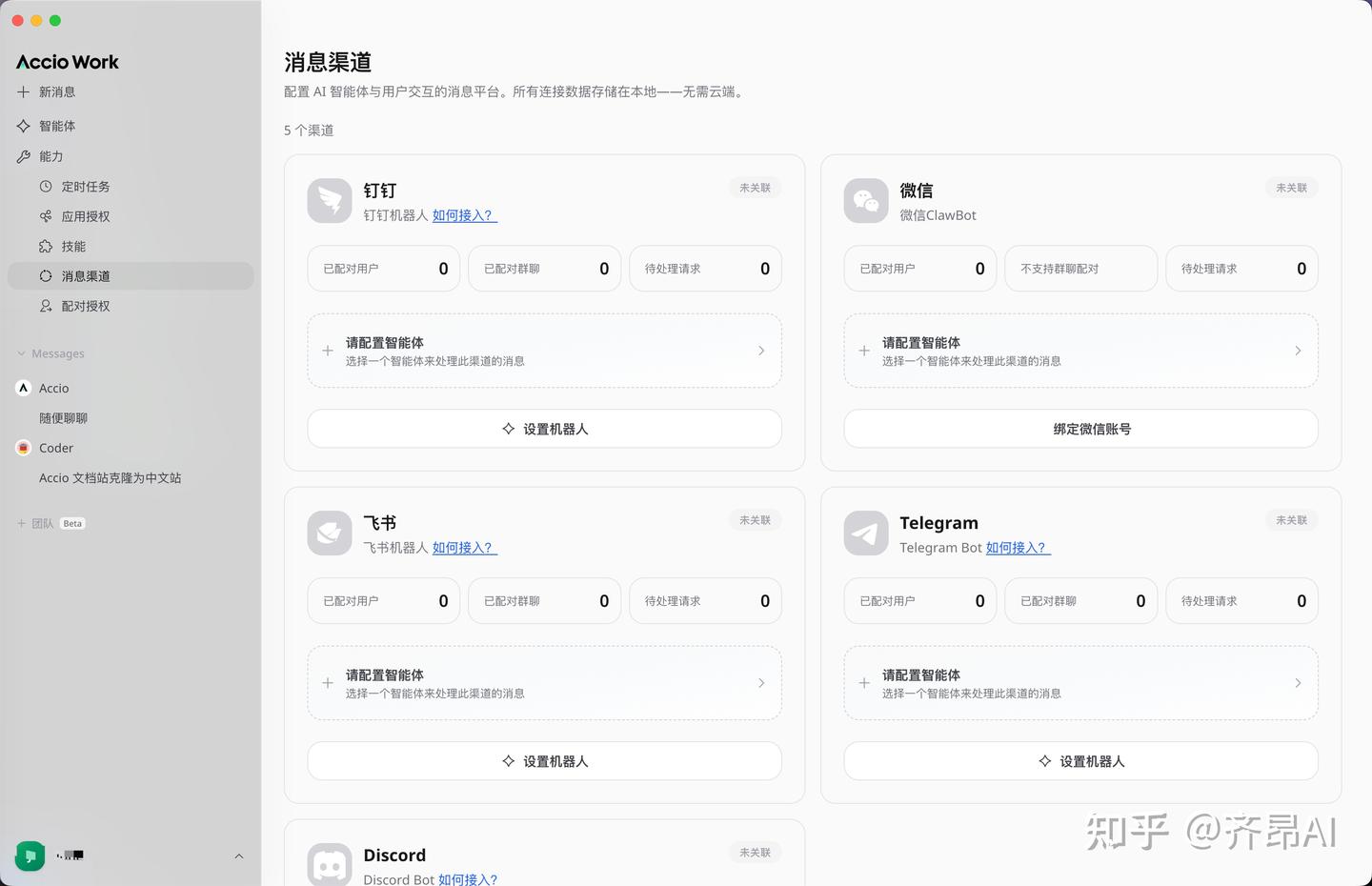This screenshot has height=886, width=1372.
Task: Click 设置机器人 button in the Telegram card
Action: [1081, 761]
